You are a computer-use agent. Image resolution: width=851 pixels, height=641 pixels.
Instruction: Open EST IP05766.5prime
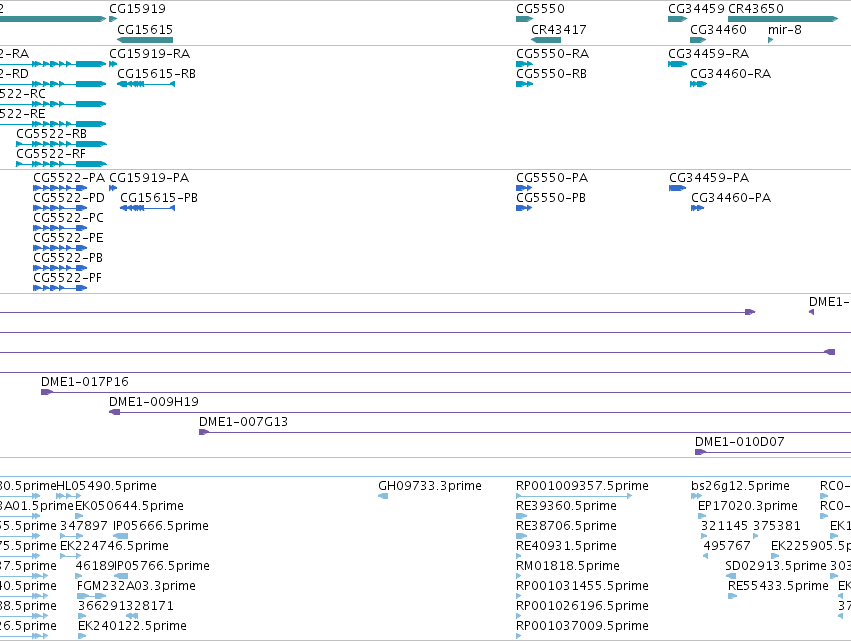point(162,567)
